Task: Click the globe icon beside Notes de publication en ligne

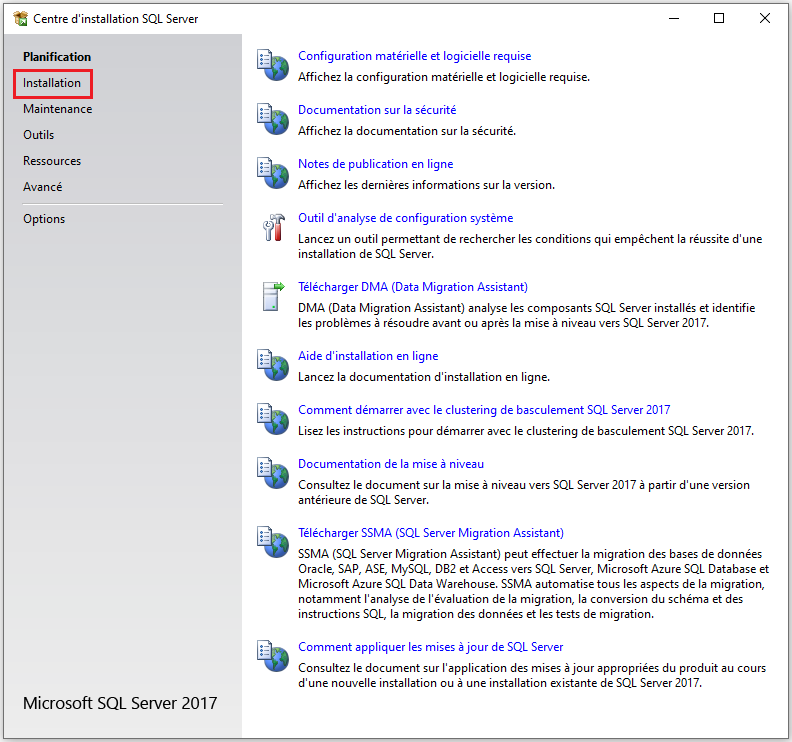Action: 273,173
